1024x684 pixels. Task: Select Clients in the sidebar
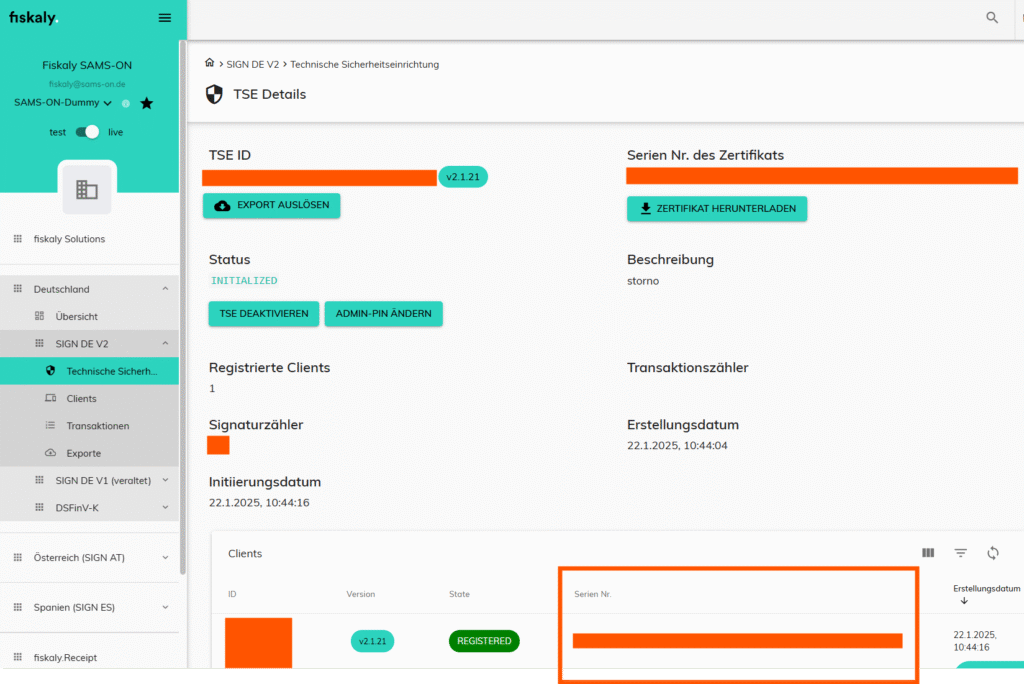pos(81,398)
